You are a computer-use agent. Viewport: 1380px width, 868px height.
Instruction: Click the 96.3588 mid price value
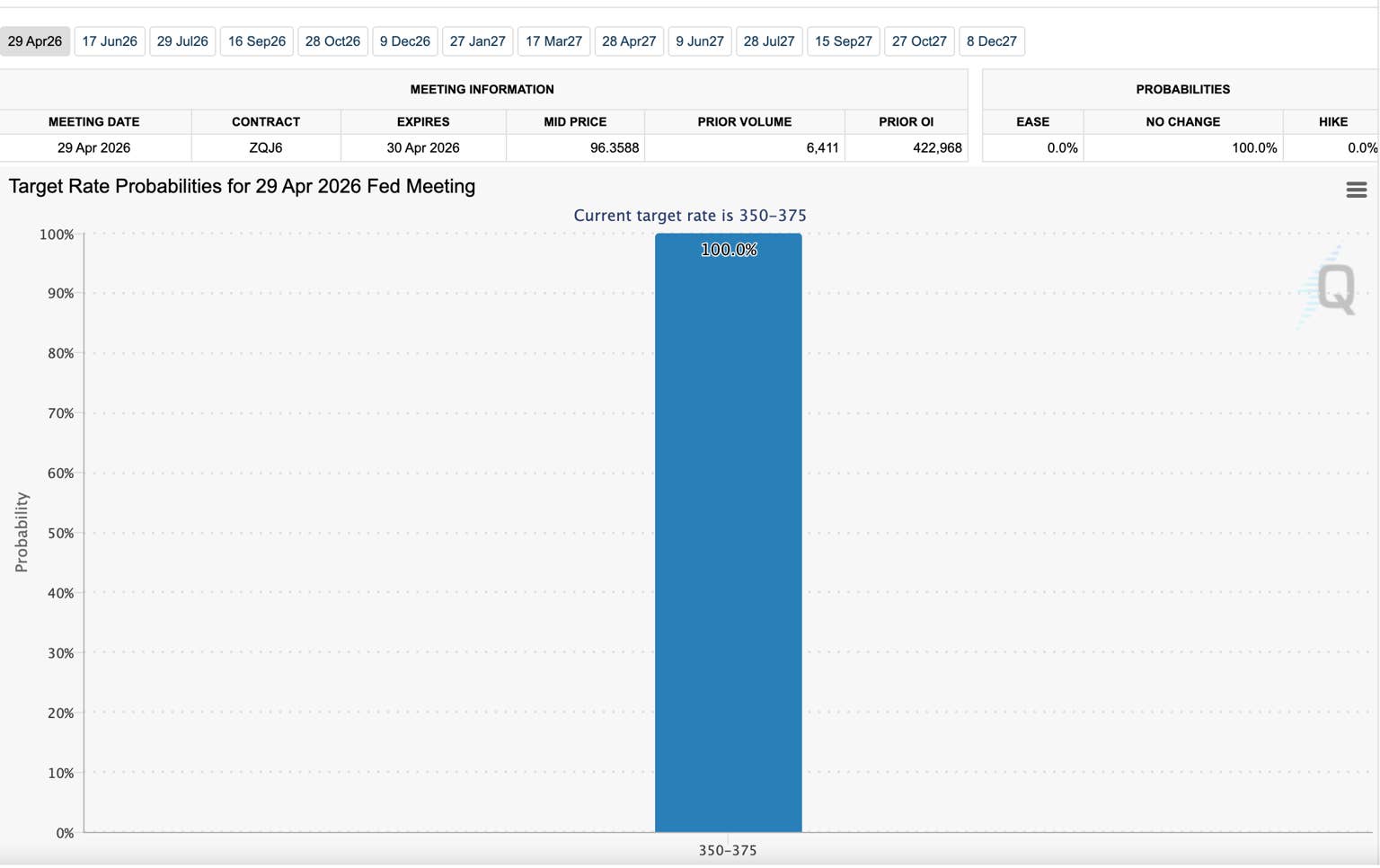[615, 148]
